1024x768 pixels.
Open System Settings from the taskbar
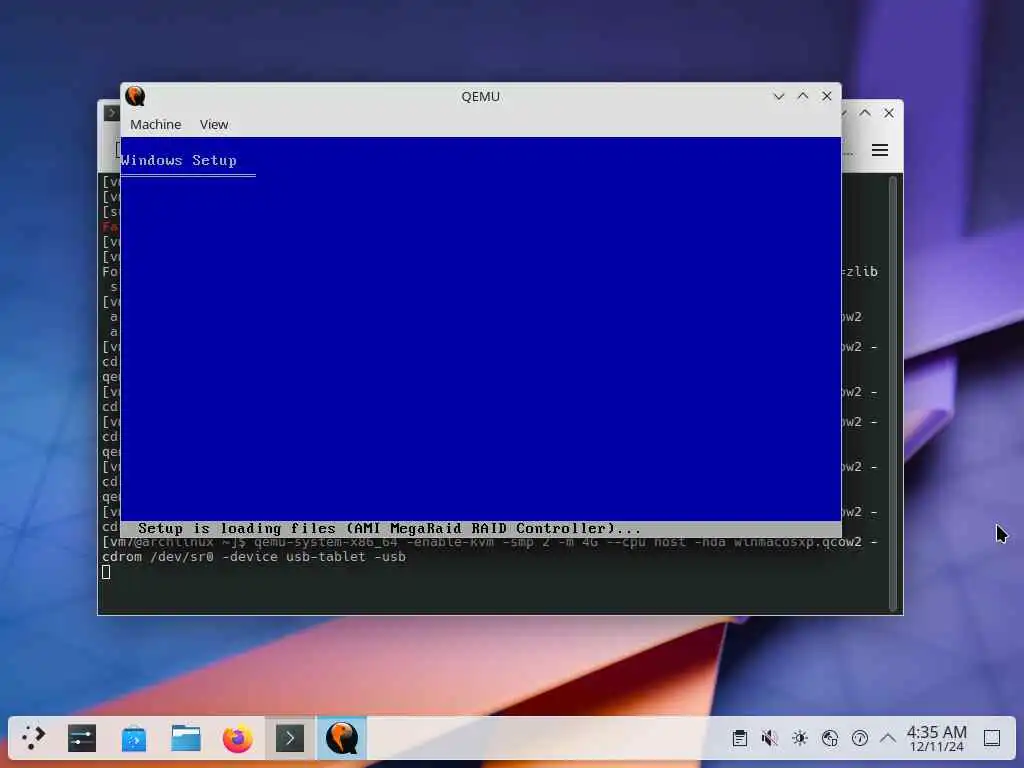coord(82,738)
